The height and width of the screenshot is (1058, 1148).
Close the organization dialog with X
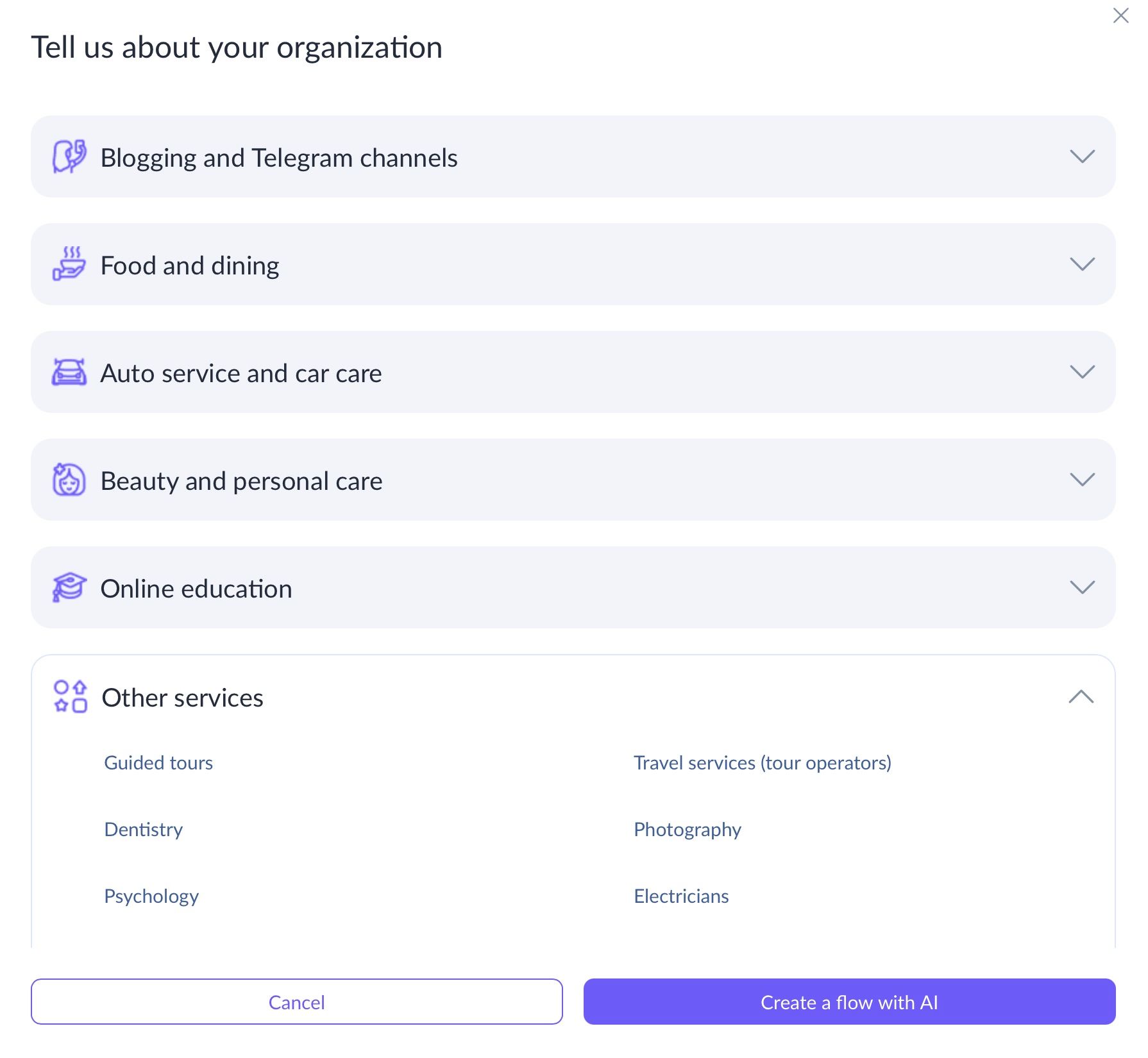tap(1120, 15)
